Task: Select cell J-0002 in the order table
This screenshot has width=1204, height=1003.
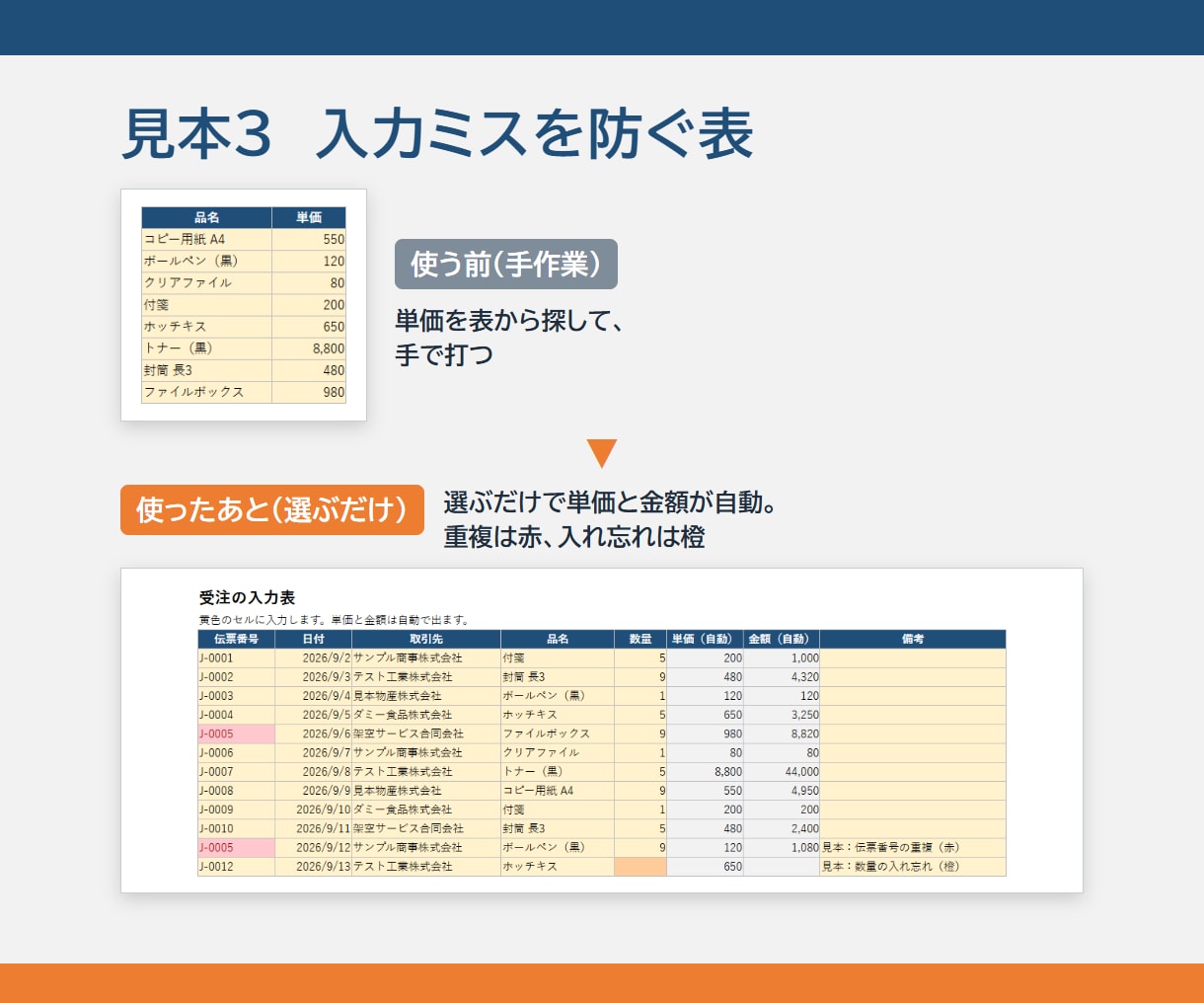Action: tap(236, 677)
